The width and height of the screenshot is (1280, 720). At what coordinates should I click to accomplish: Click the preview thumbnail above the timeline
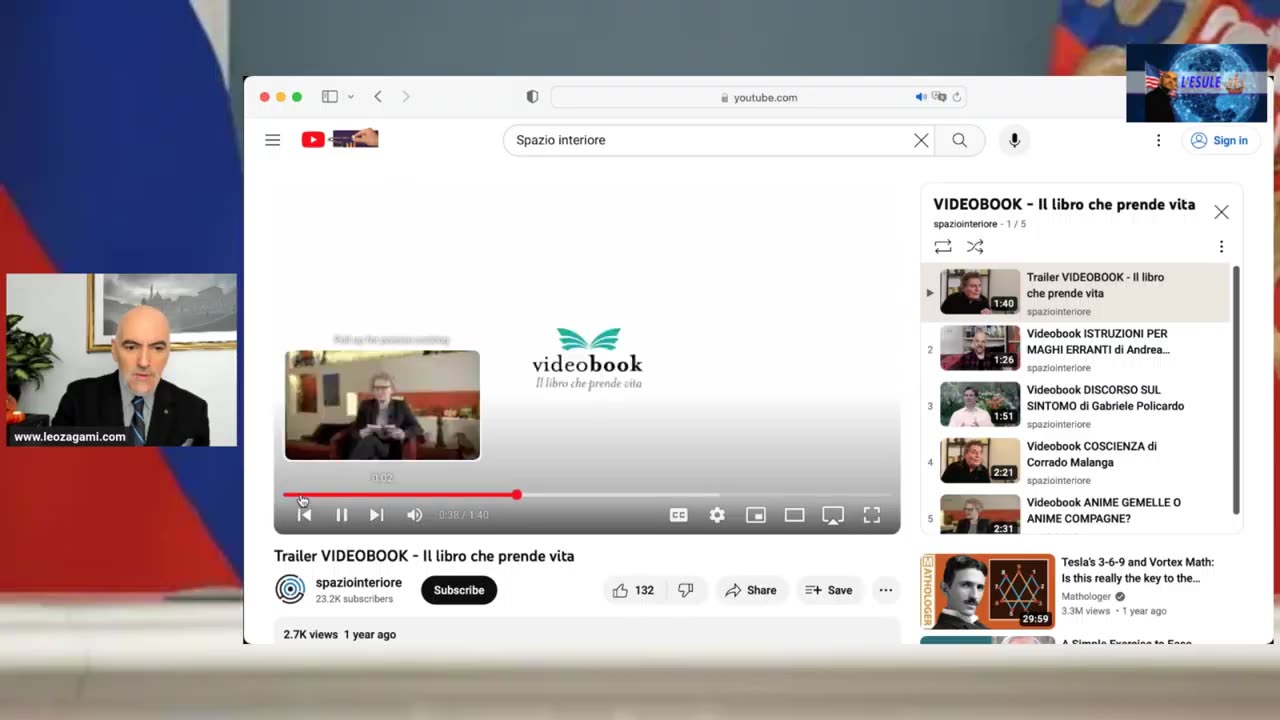(382, 405)
